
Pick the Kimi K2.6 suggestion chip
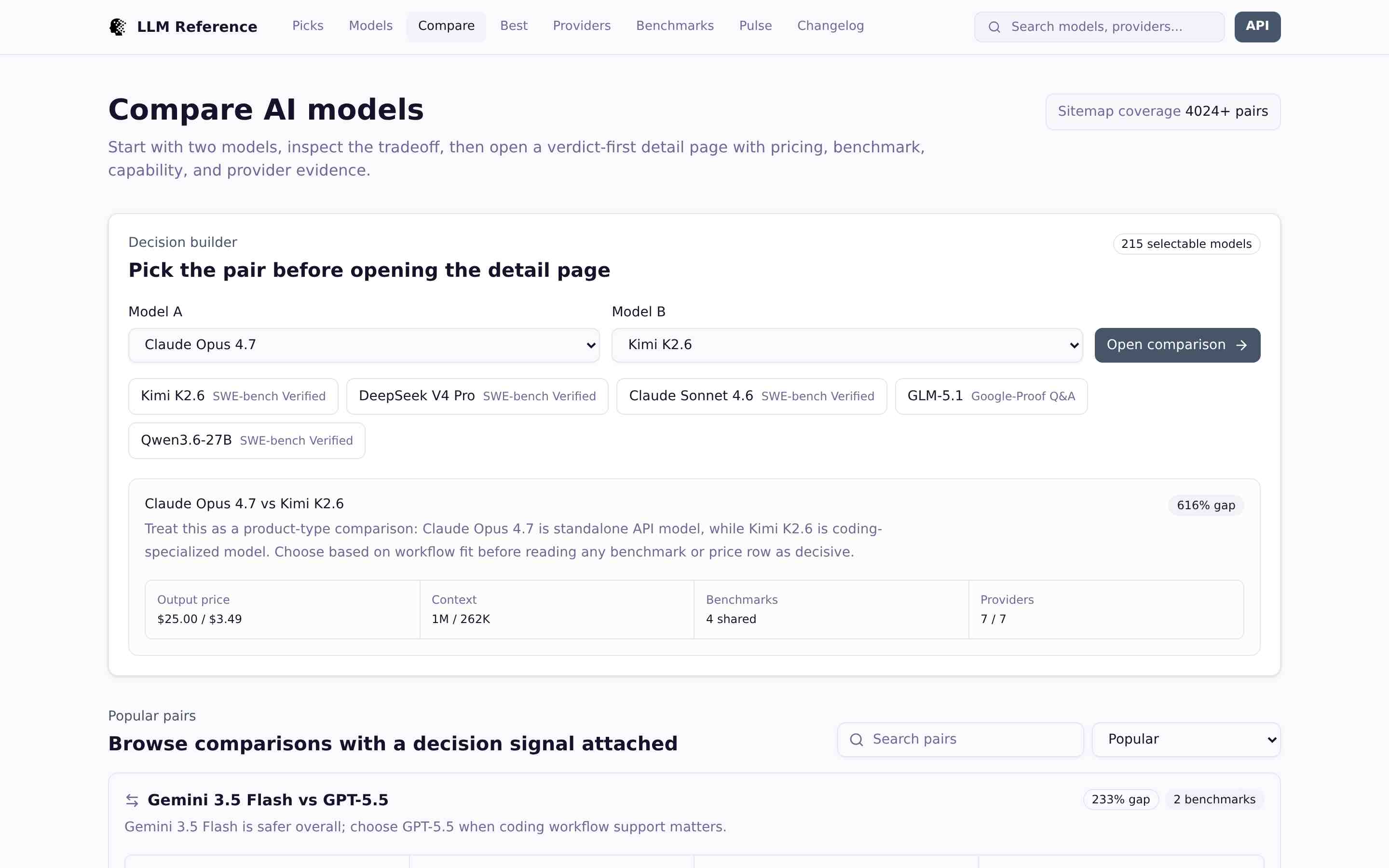(x=233, y=396)
